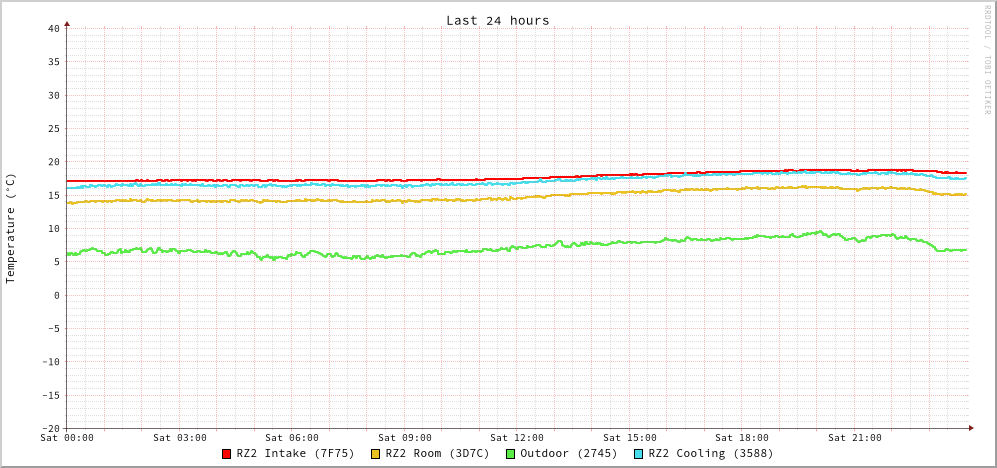
Task: Click the Sat 18:00 time axis label
Action: 742,438
